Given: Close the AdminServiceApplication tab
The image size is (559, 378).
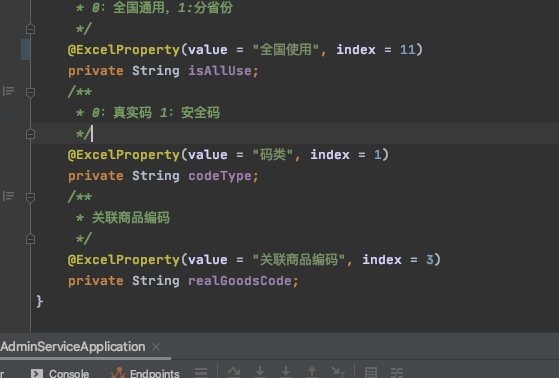Looking at the screenshot, I should pyautogui.click(x=156, y=347).
